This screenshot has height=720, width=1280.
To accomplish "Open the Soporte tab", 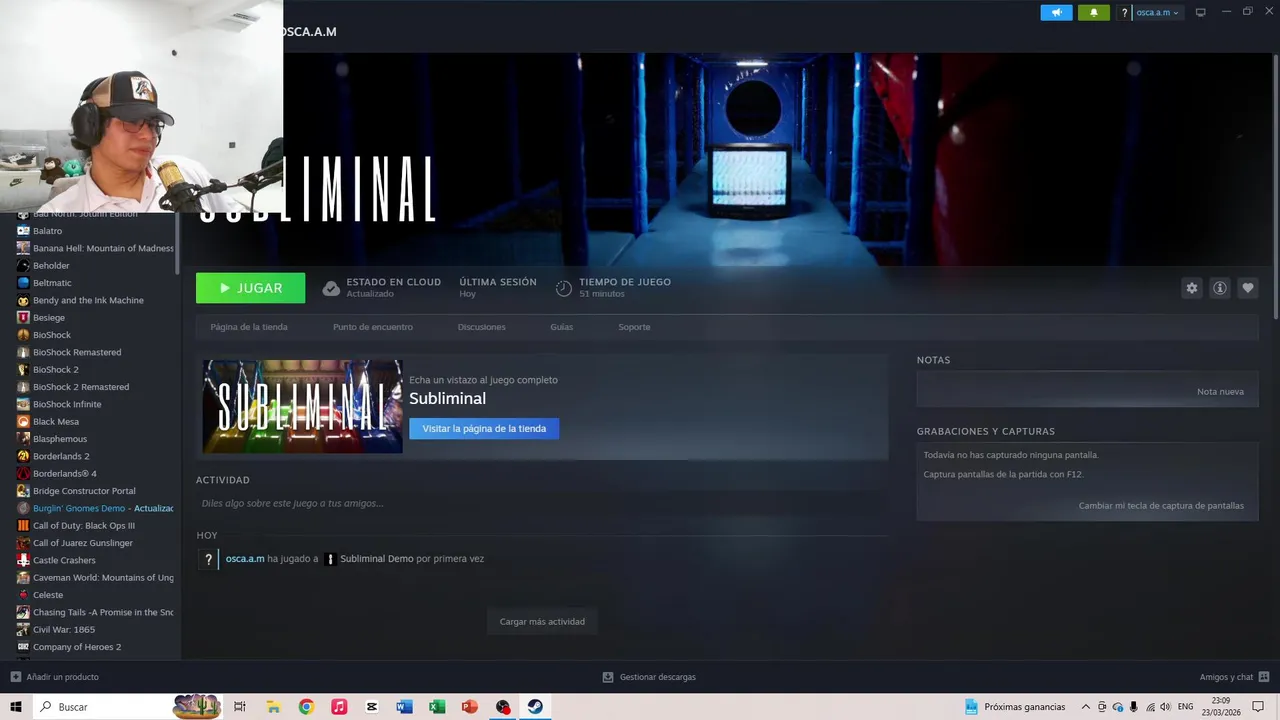I will tap(634, 327).
